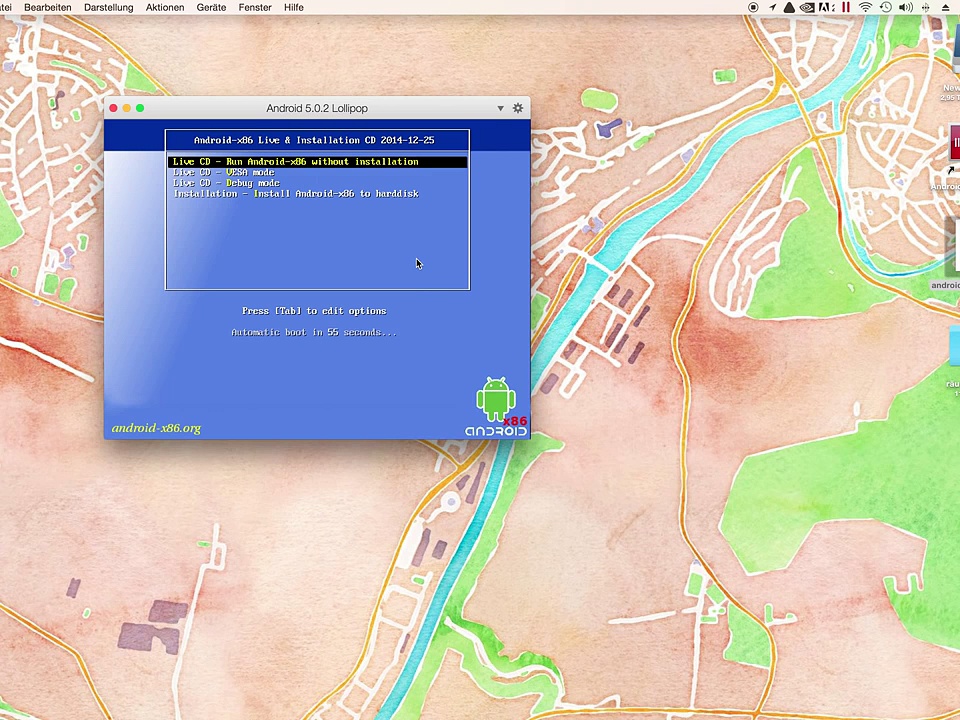The height and width of the screenshot is (720, 960).
Task: Open the location arrow menu bar icon
Action: (772, 7)
